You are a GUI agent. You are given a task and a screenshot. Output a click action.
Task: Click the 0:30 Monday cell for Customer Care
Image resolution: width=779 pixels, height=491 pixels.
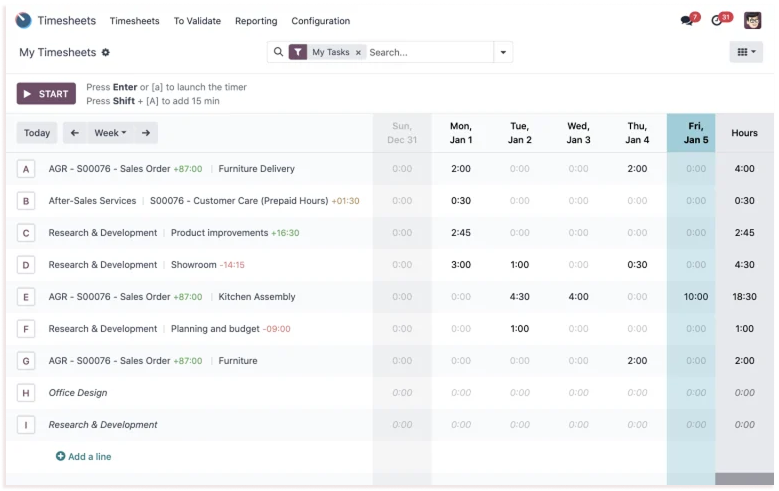pos(461,201)
